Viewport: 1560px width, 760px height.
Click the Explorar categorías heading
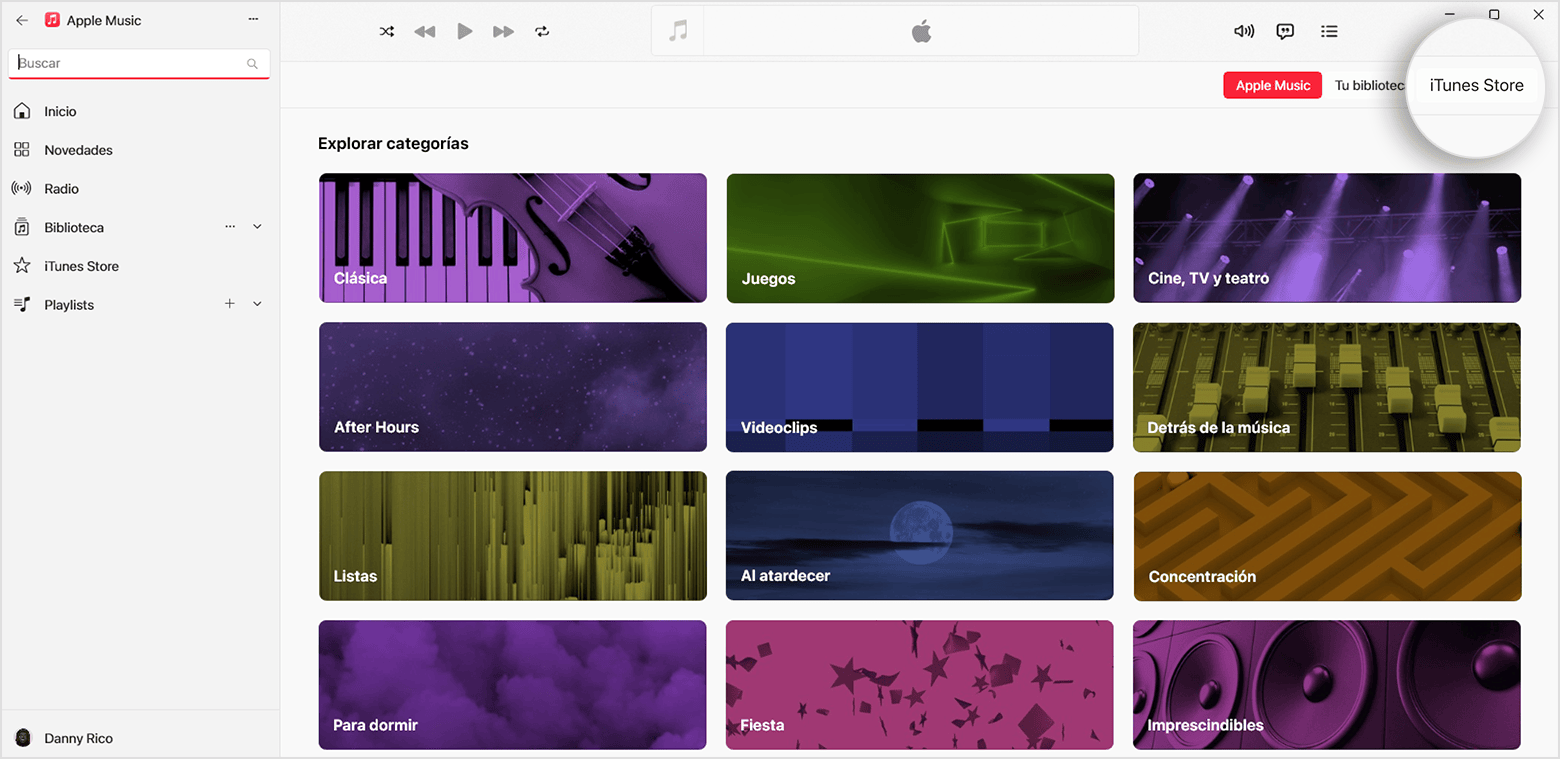coord(393,143)
